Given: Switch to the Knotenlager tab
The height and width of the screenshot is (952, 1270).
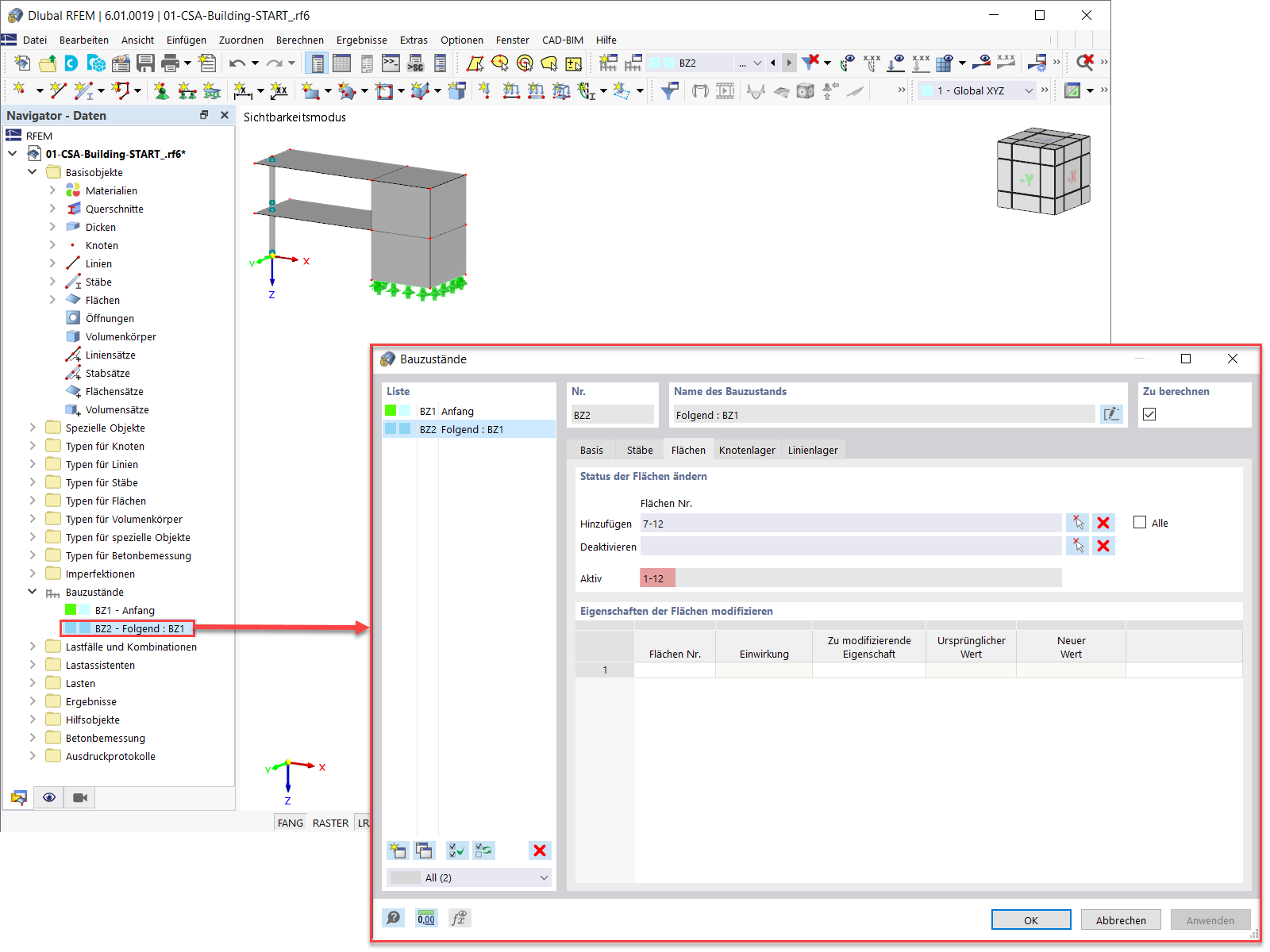Looking at the screenshot, I should [x=747, y=450].
